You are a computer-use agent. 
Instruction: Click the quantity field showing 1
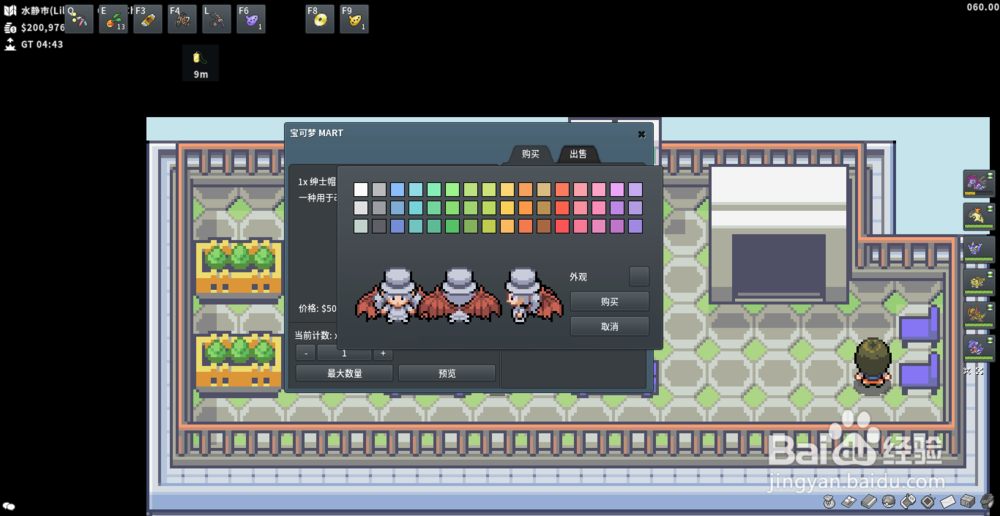(344, 353)
